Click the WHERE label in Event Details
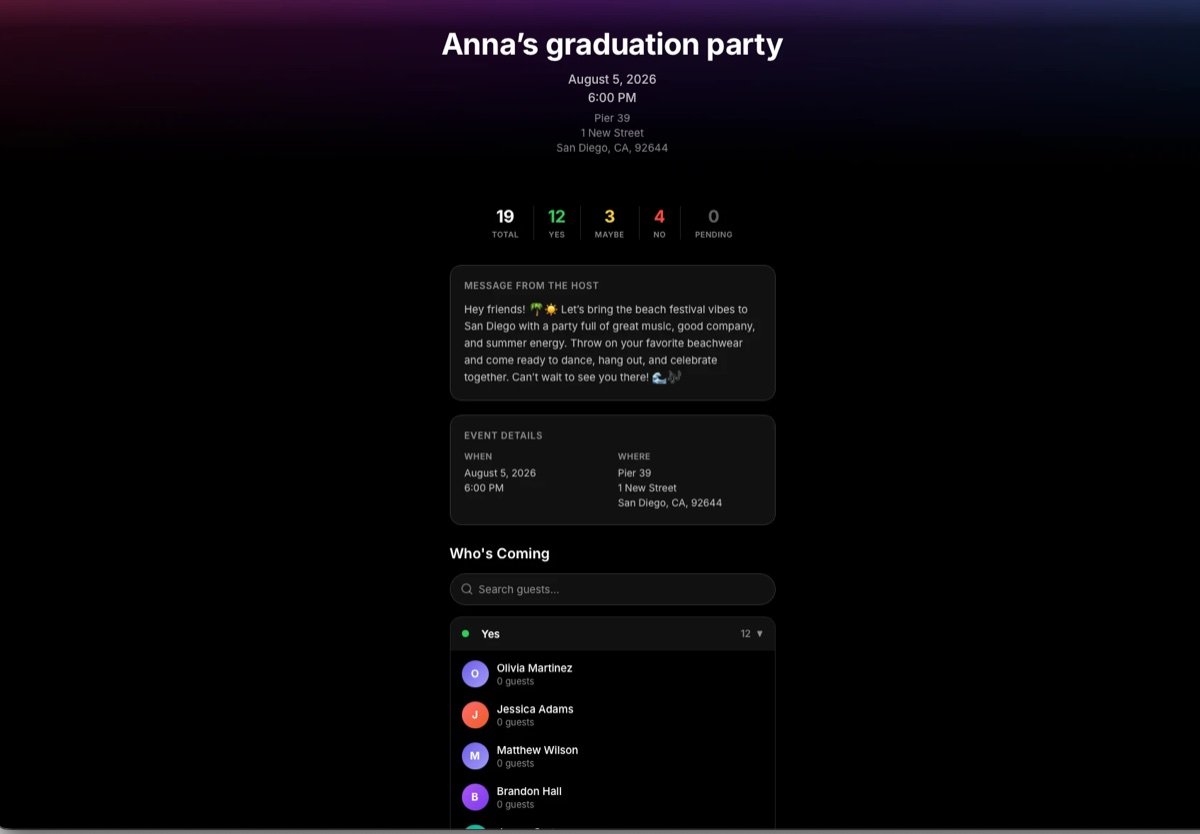Viewport: 1200px width, 834px height. [634, 456]
